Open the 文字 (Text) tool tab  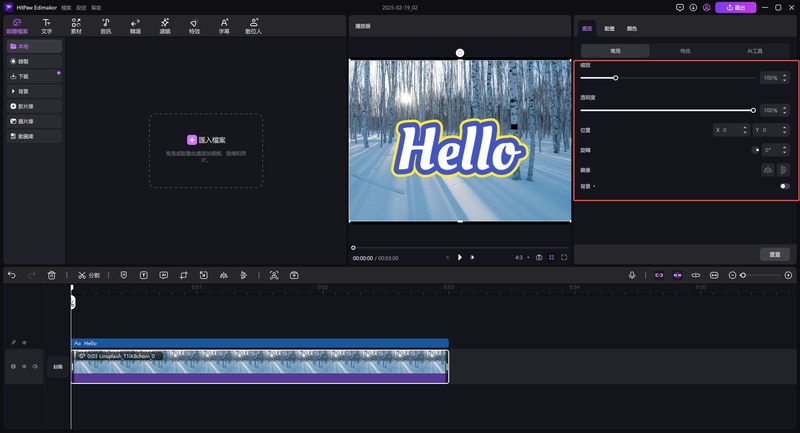point(46,26)
